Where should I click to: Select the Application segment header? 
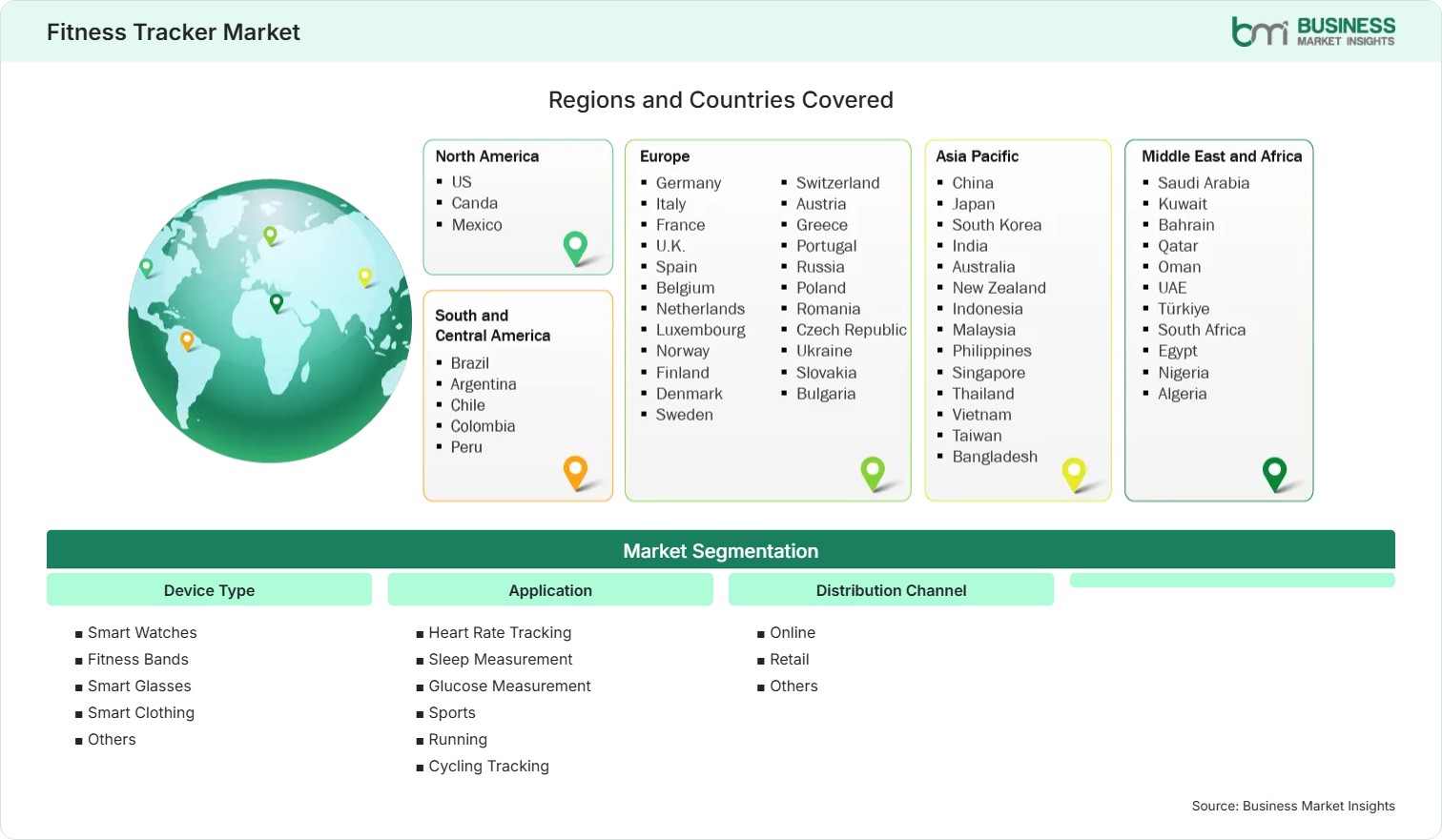[550, 590]
